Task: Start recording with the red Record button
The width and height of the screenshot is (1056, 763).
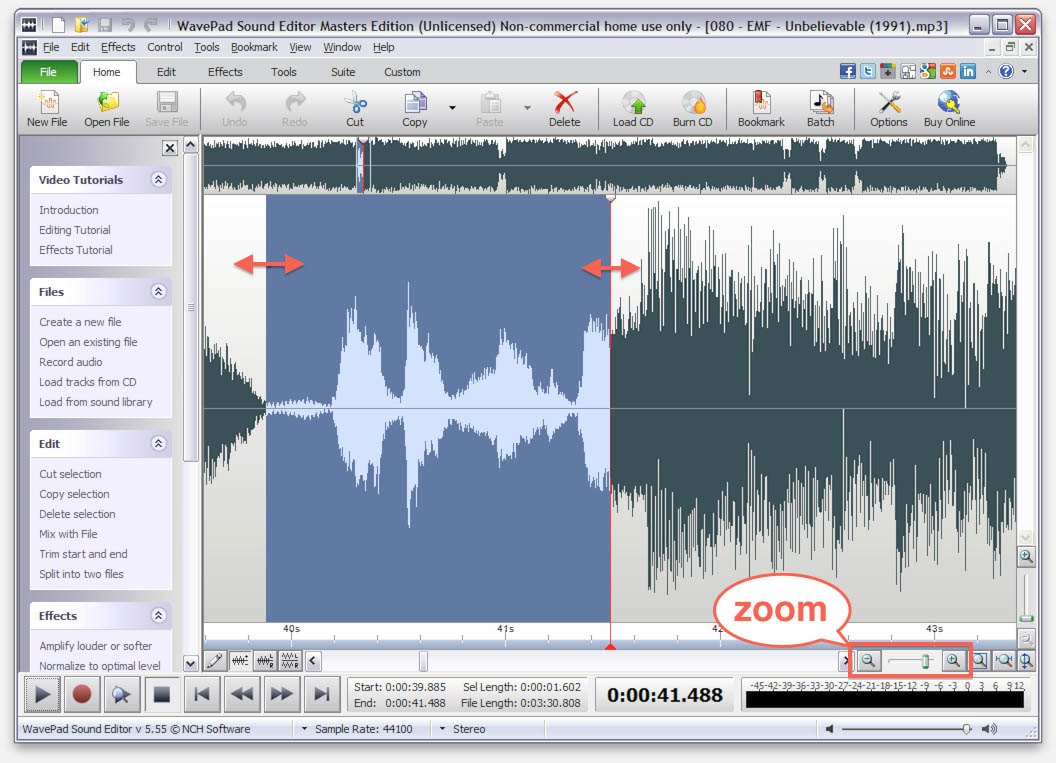Action: click(81, 694)
